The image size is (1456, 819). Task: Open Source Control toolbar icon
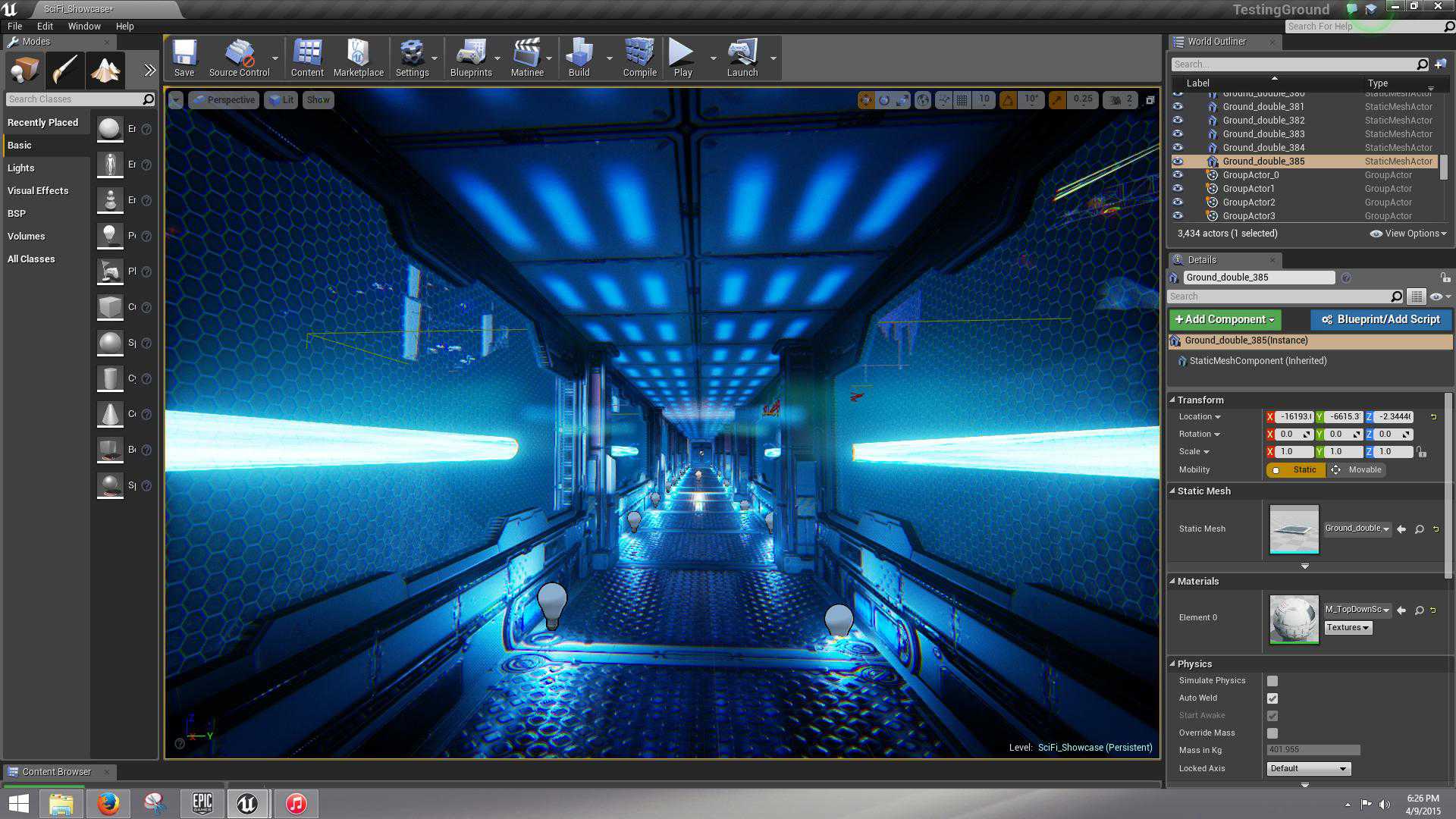pos(239,58)
